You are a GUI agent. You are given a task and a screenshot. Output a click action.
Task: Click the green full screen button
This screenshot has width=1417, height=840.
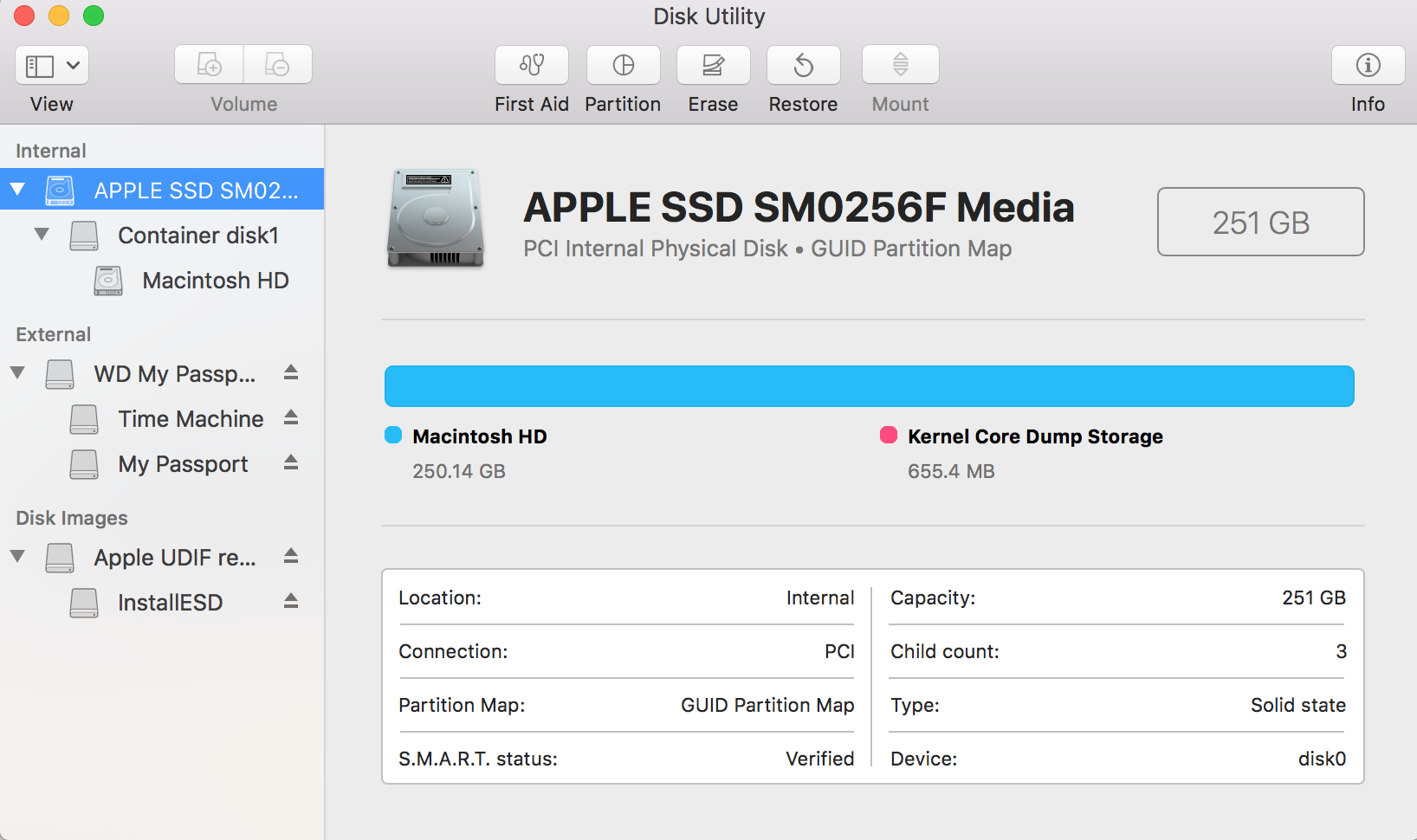coord(94,16)
